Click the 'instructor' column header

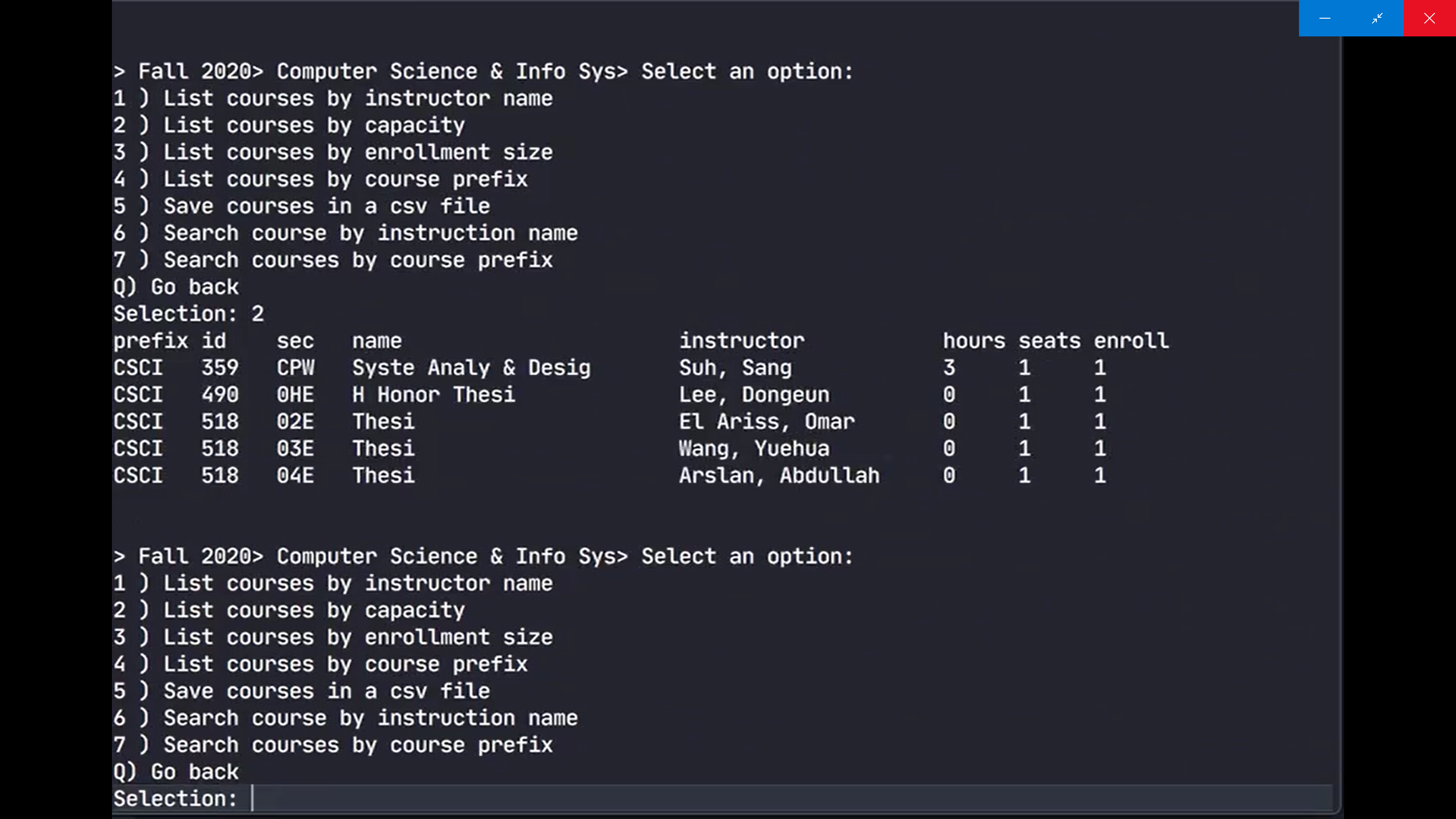click(x=742, y=341)
